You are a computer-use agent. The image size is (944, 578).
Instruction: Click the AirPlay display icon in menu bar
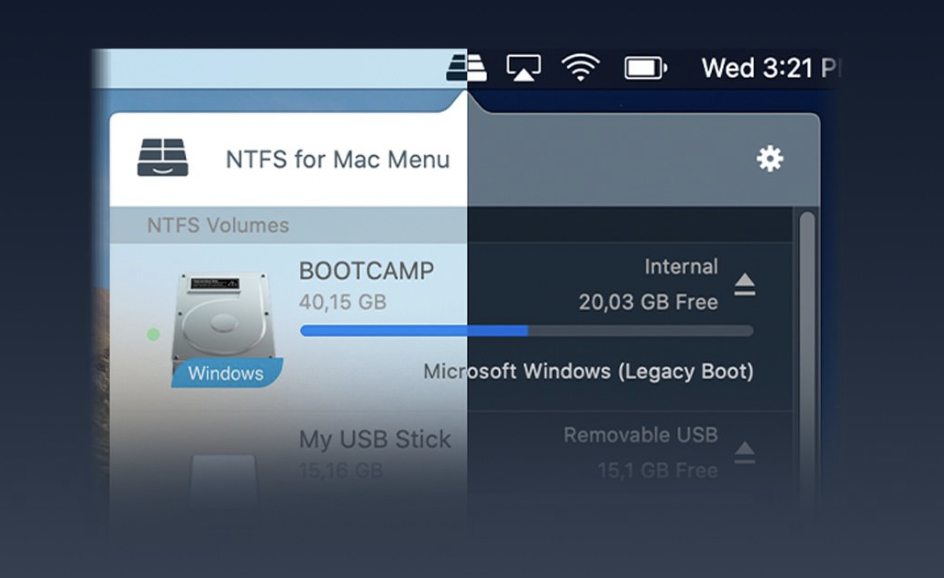(x=523, y=67)
